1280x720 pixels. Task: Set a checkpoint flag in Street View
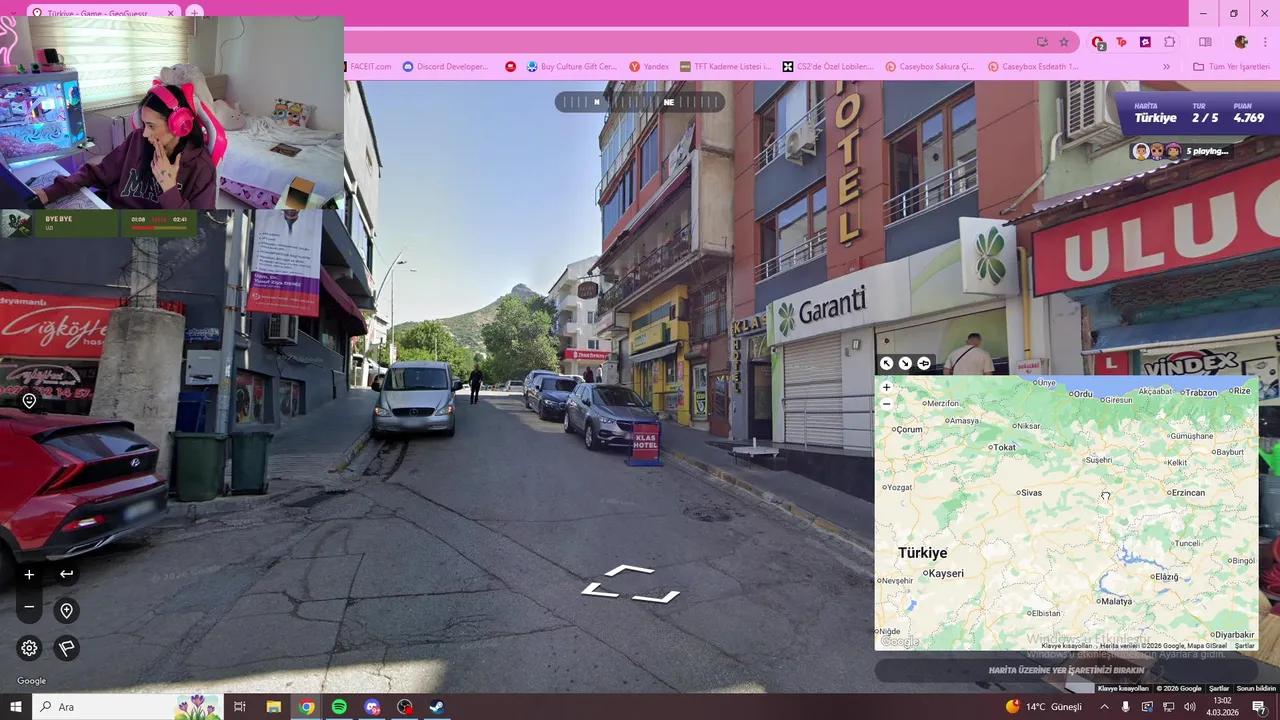pos(66,648)
